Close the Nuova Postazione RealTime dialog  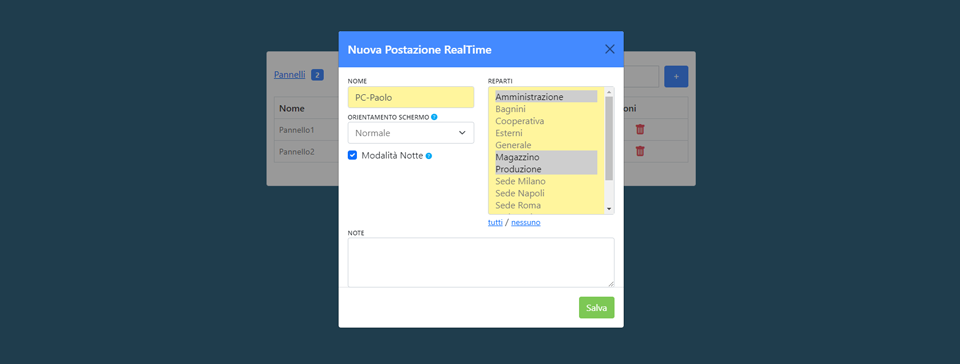pos(610,49)
